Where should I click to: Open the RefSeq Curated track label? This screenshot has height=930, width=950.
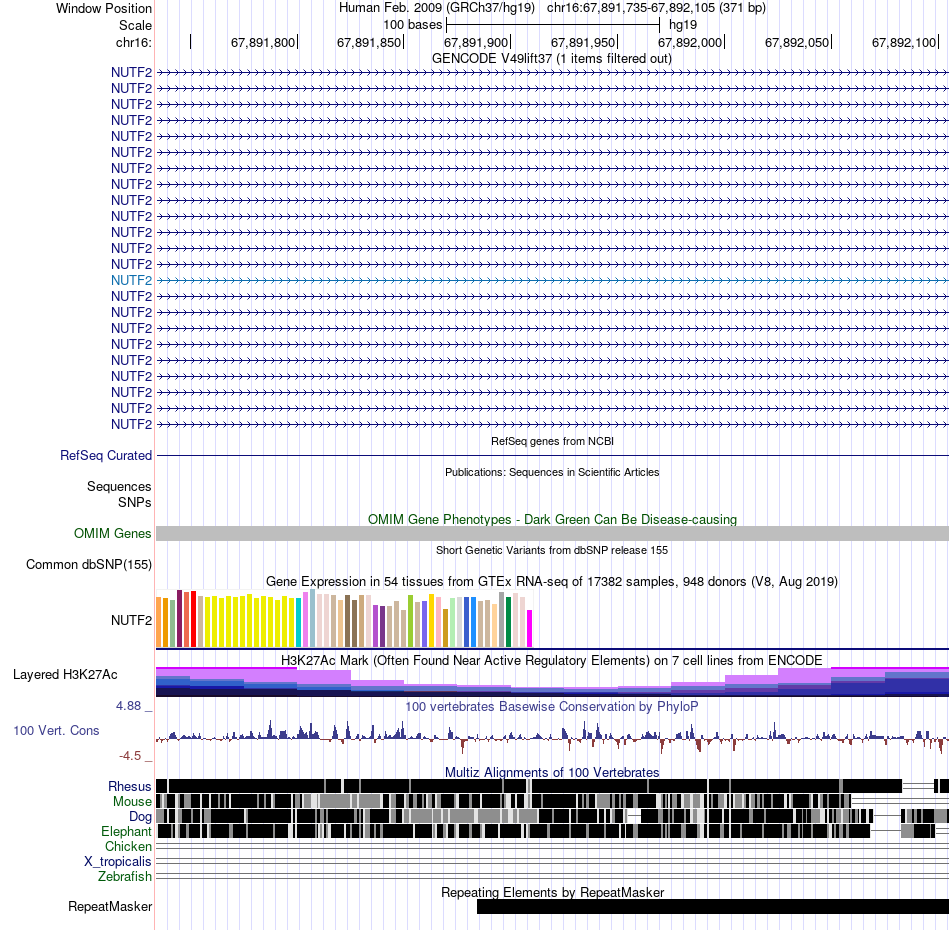click(106, 456)
